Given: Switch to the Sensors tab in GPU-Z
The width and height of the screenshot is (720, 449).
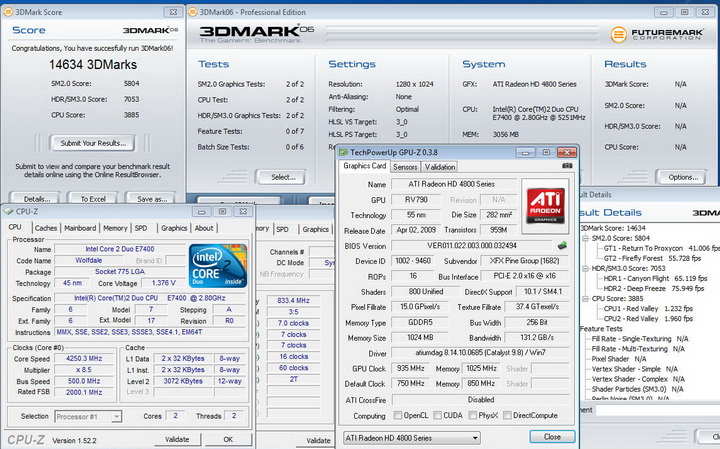Looking at the screenshot, I should (405, 167).
